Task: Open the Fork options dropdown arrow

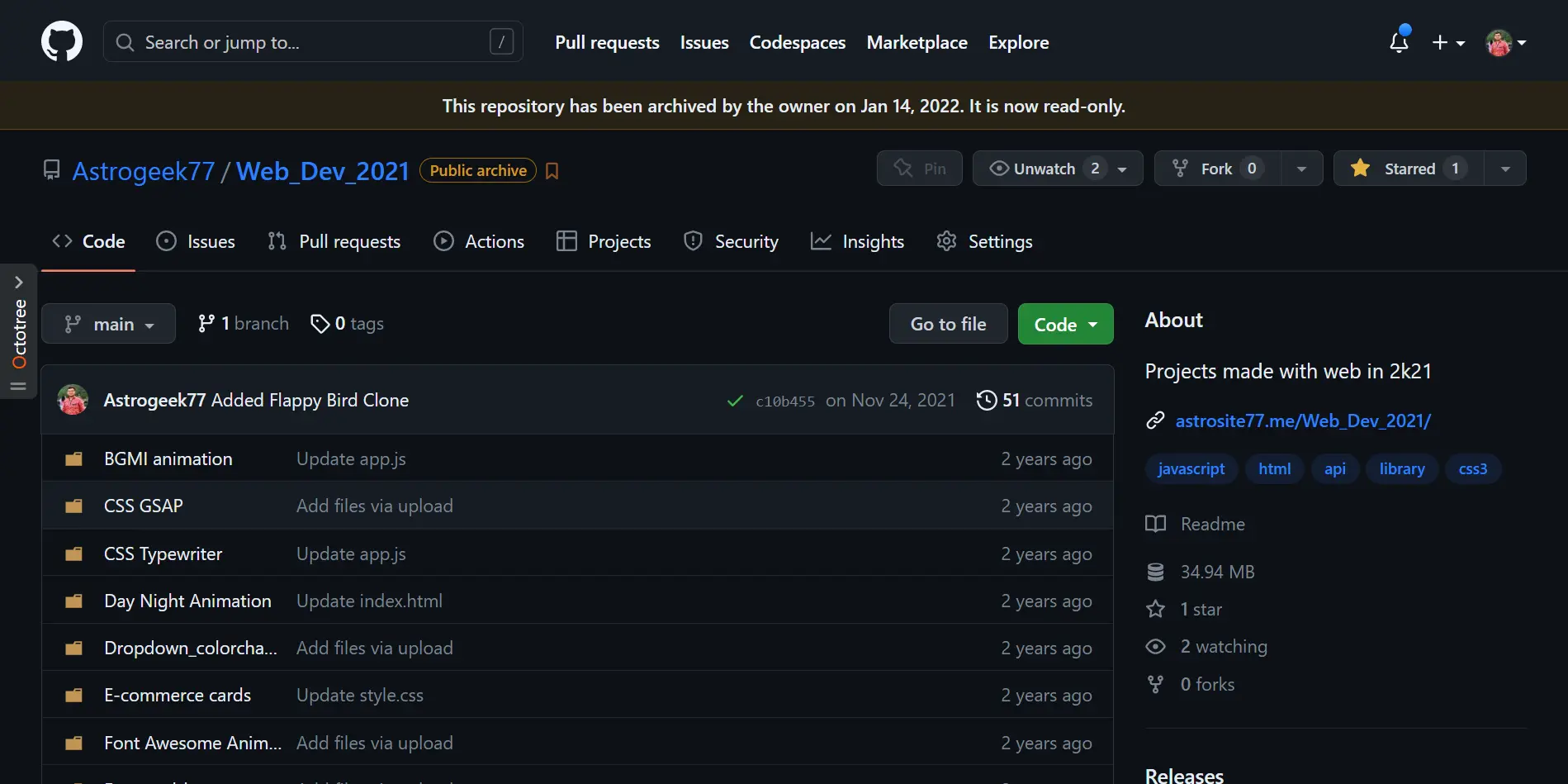Action: (x=1301, y=169)
